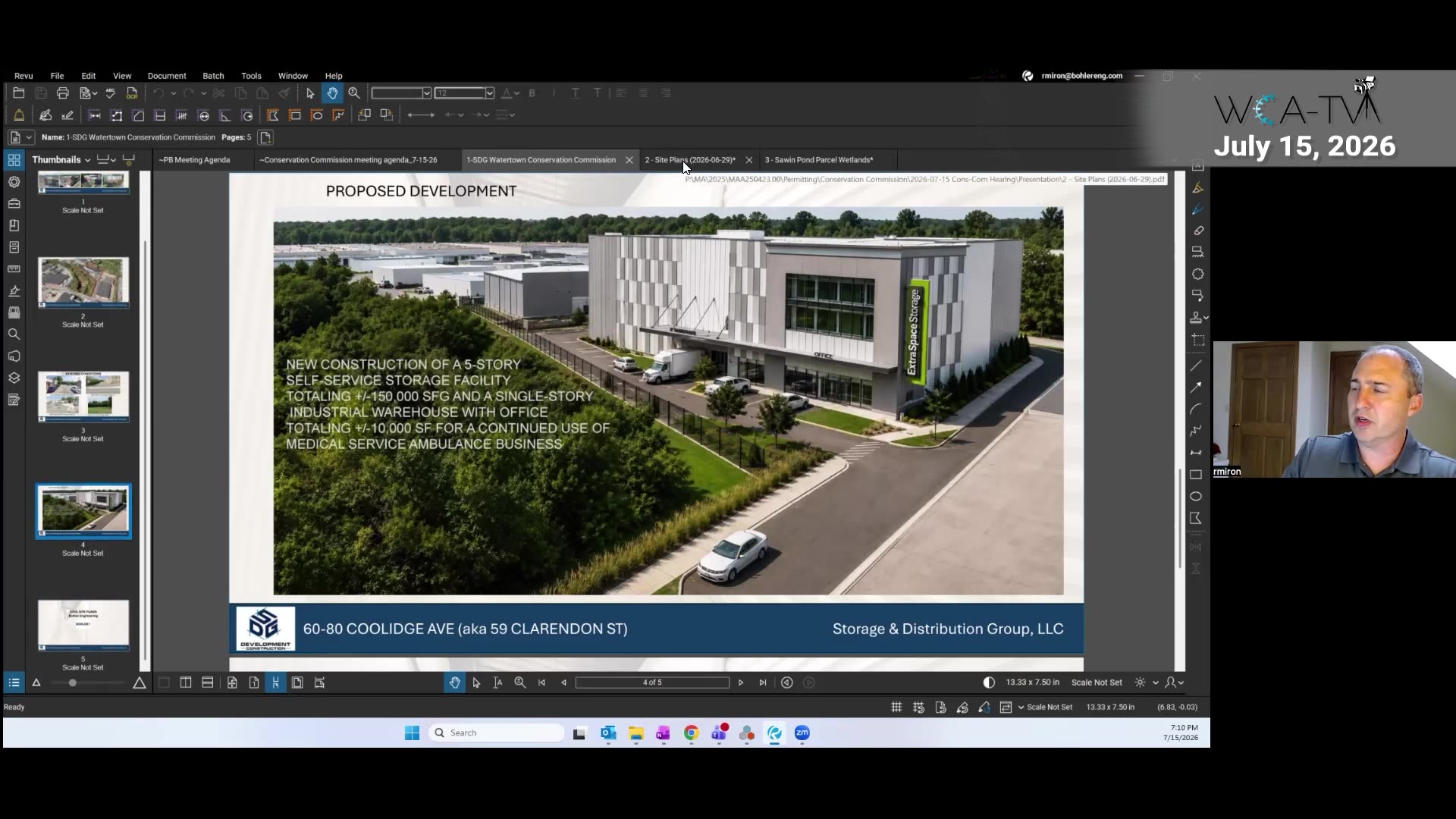The height and width of the screenshot is (819, 1456).
Task: Open the Thumbnails panel grid icon
Action: [x=14, y=160]
